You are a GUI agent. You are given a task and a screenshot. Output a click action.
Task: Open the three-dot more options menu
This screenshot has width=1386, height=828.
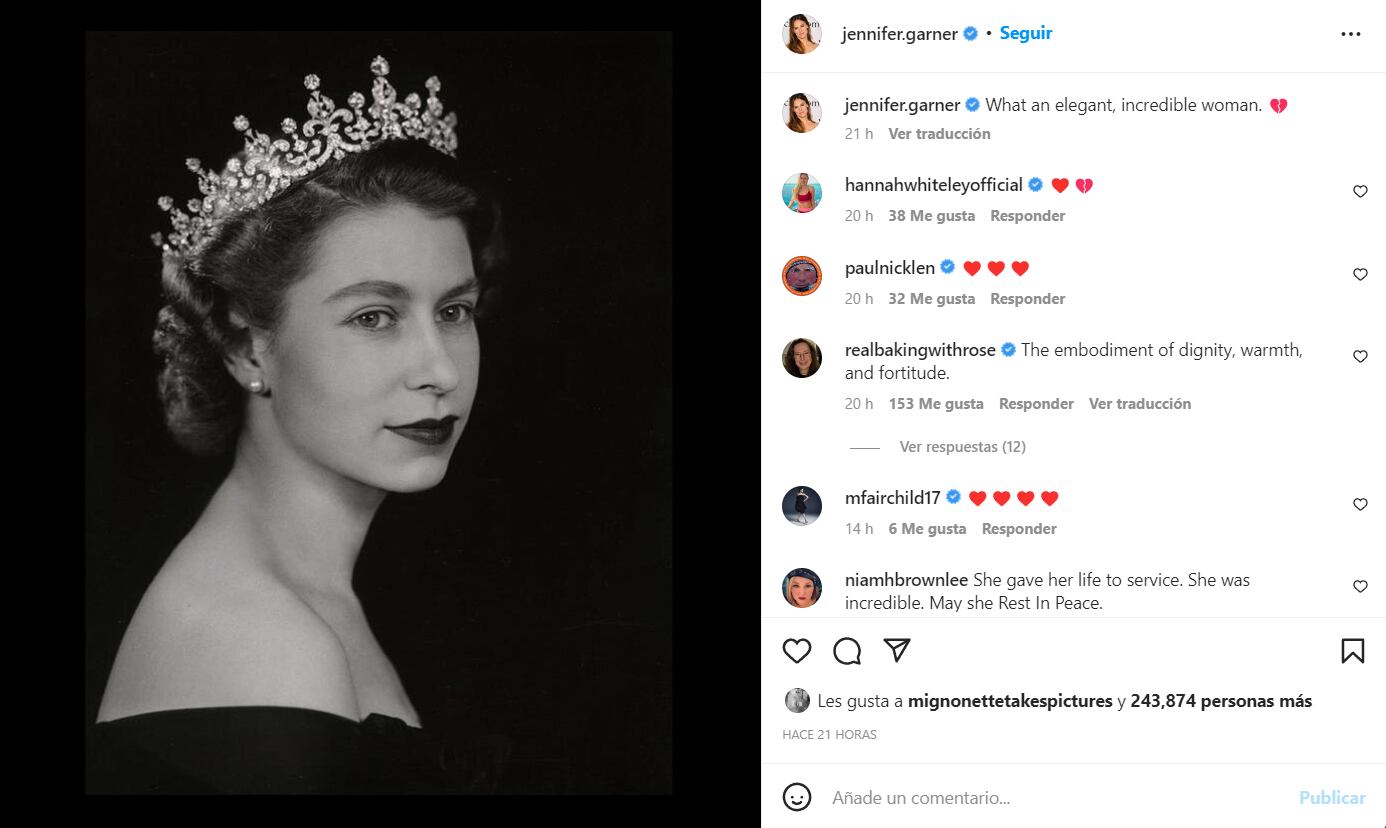(x=1351, y=34)
